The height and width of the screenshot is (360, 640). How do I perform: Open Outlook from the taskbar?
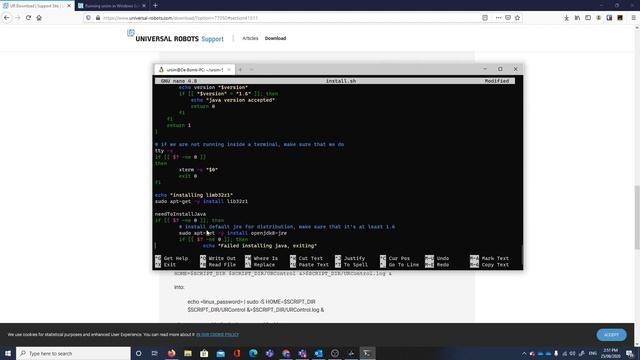click(x=318, y=353)
